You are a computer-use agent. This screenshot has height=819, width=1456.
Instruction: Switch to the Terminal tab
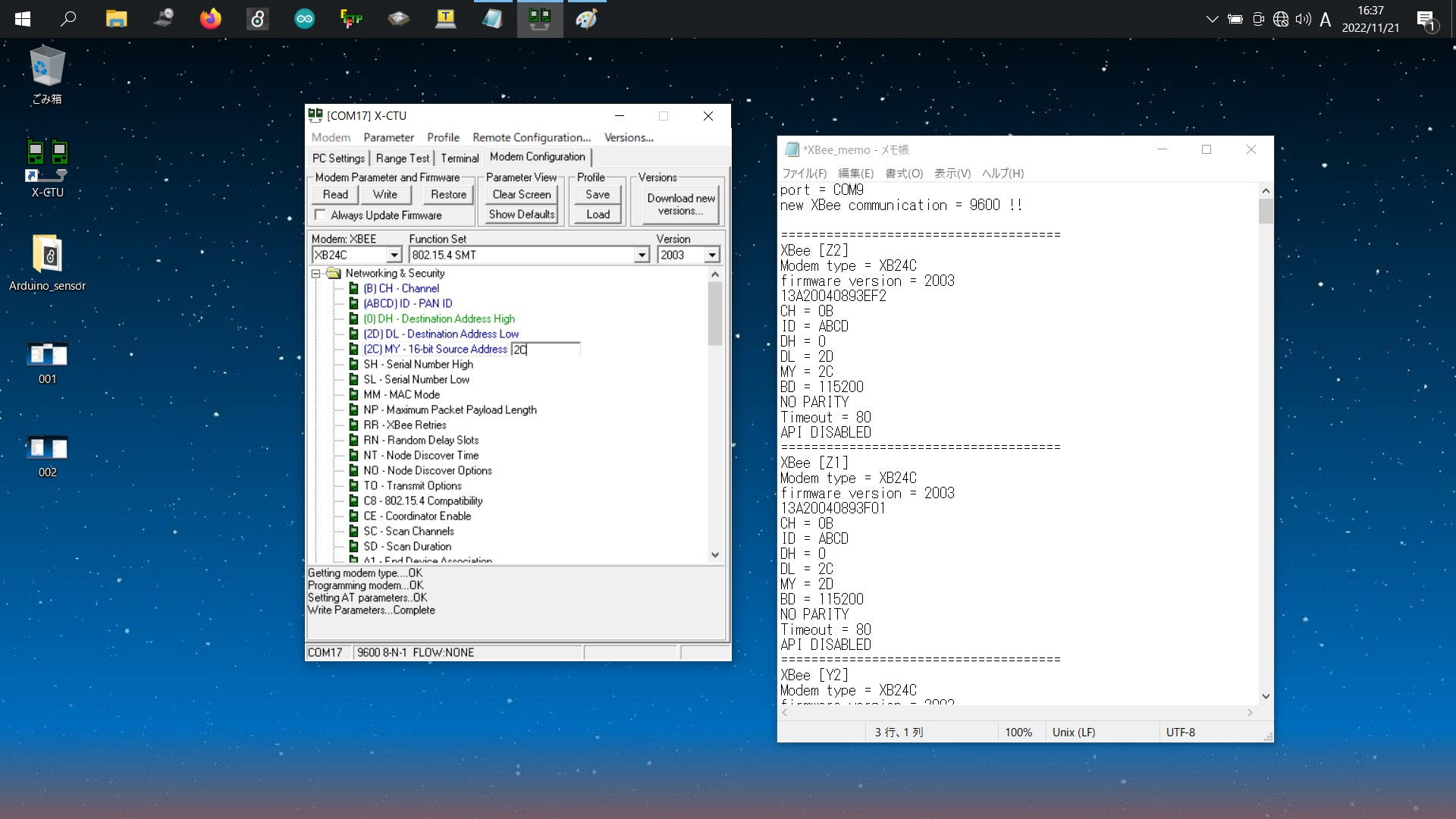pyautogui.click(x=460, y=158)
